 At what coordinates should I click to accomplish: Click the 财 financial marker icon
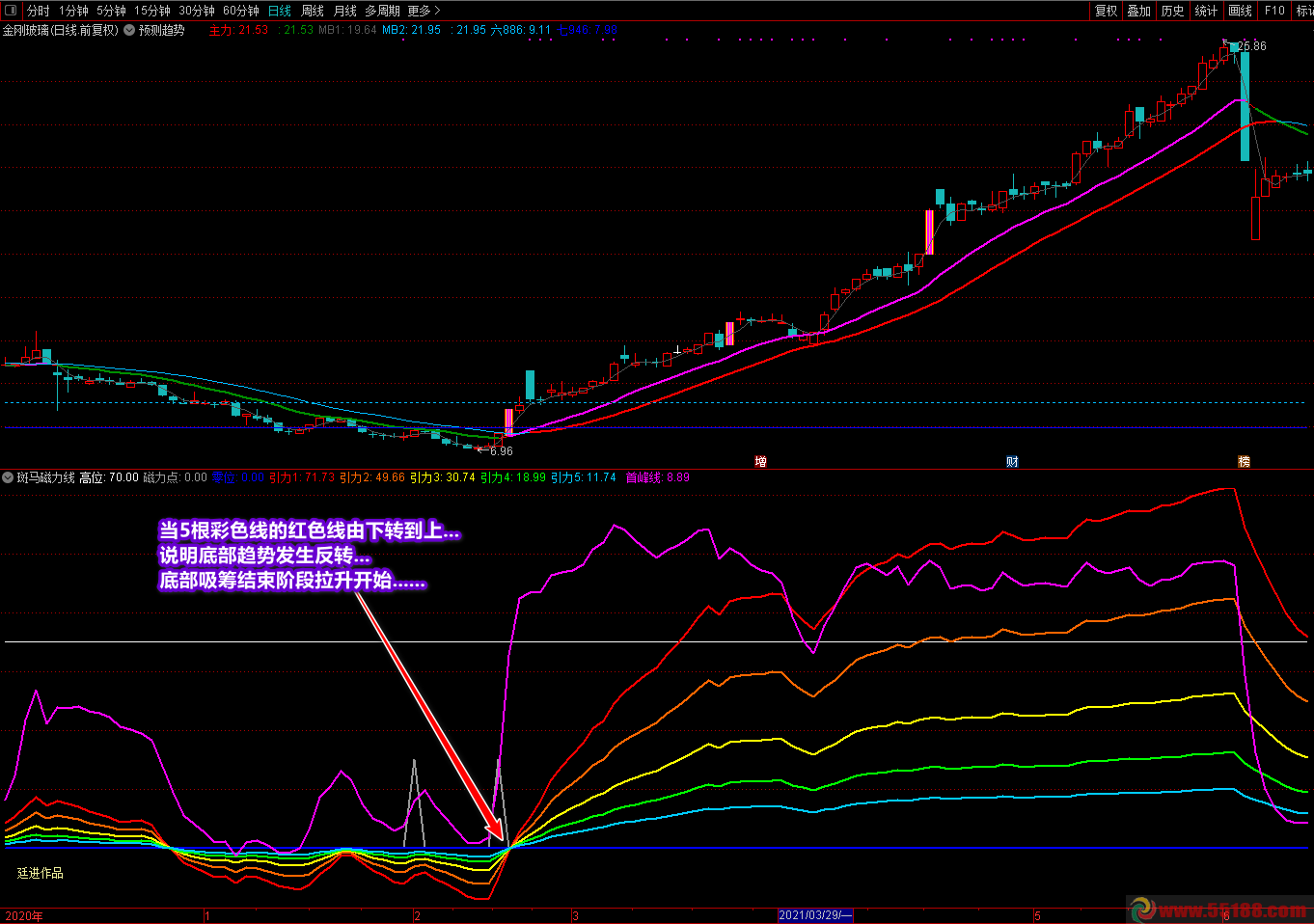pos(1012,462)
